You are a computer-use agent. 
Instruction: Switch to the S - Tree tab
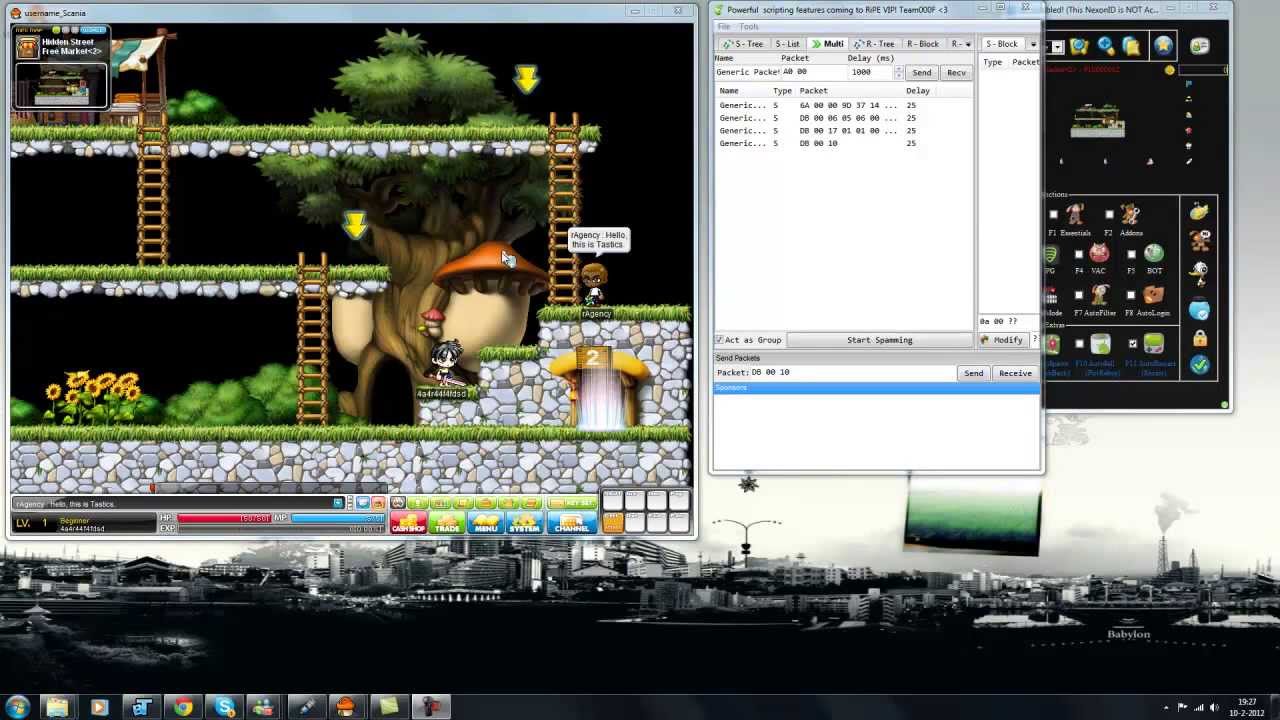pyautogui.click(x=743, y=44)
